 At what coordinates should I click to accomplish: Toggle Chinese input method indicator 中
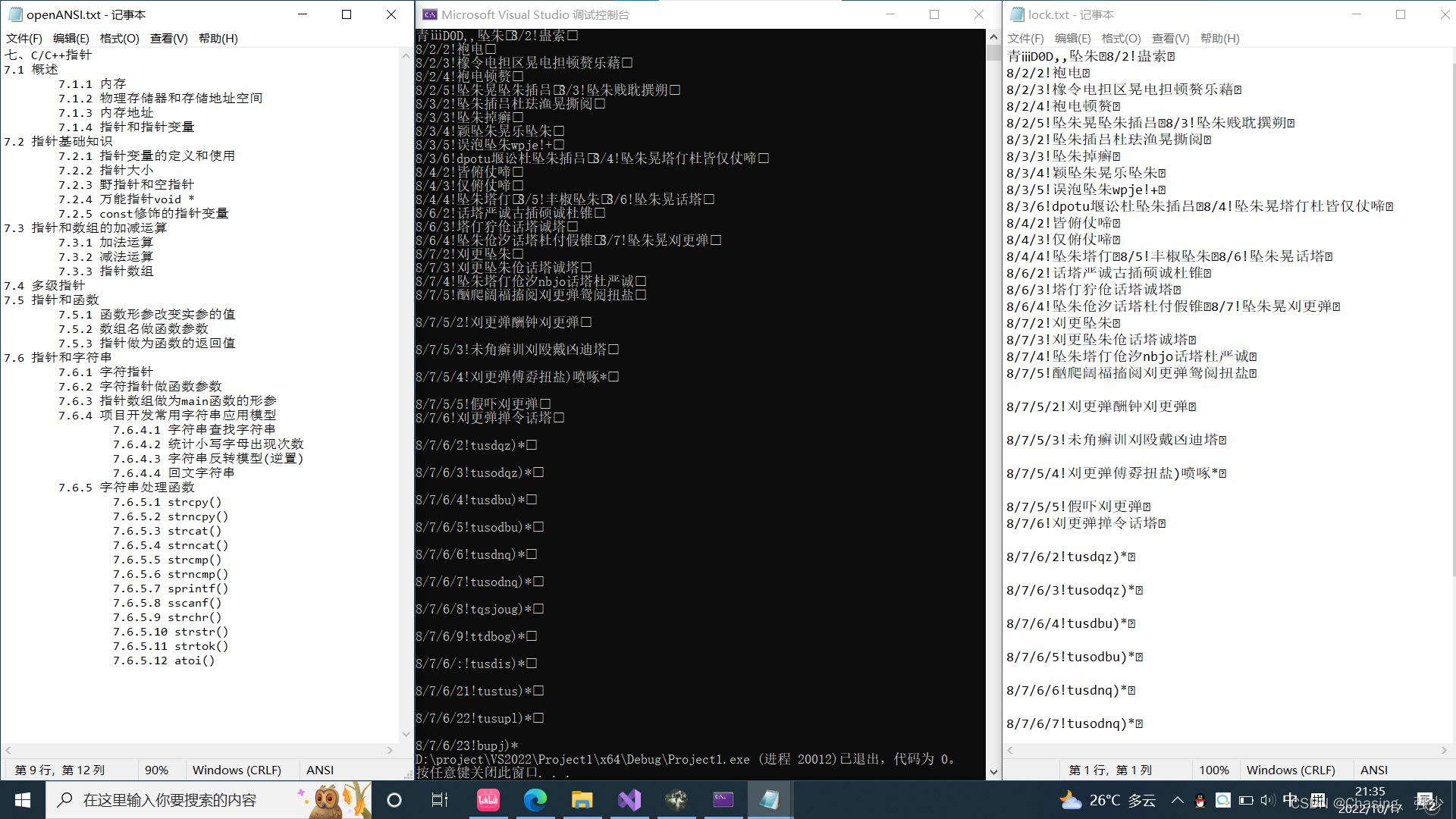[x=1290, y=799]
